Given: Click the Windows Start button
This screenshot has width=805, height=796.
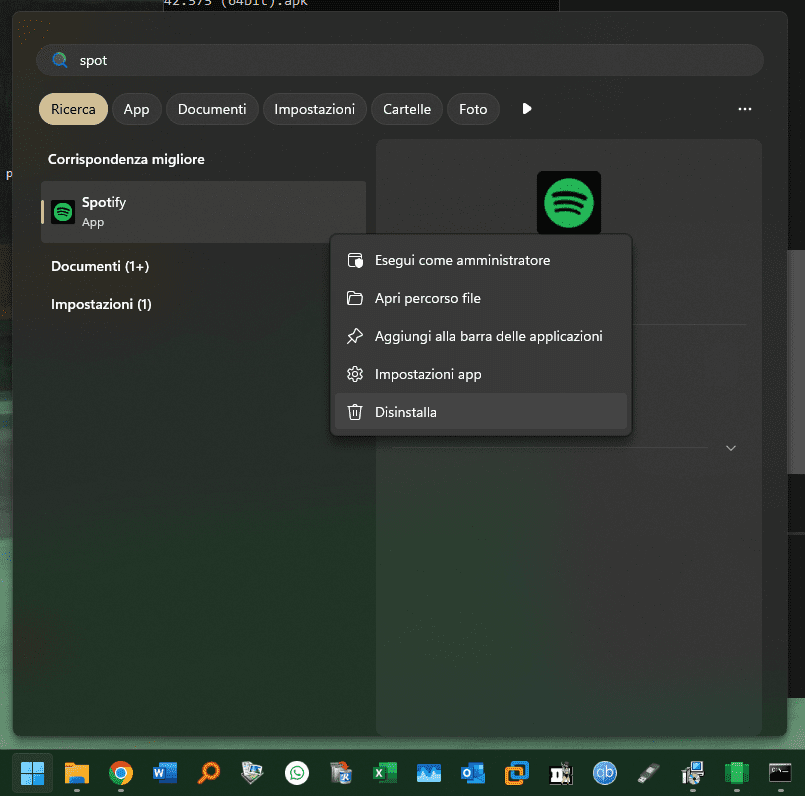Looking at the screenshot, I should click(x=32, y=773).
